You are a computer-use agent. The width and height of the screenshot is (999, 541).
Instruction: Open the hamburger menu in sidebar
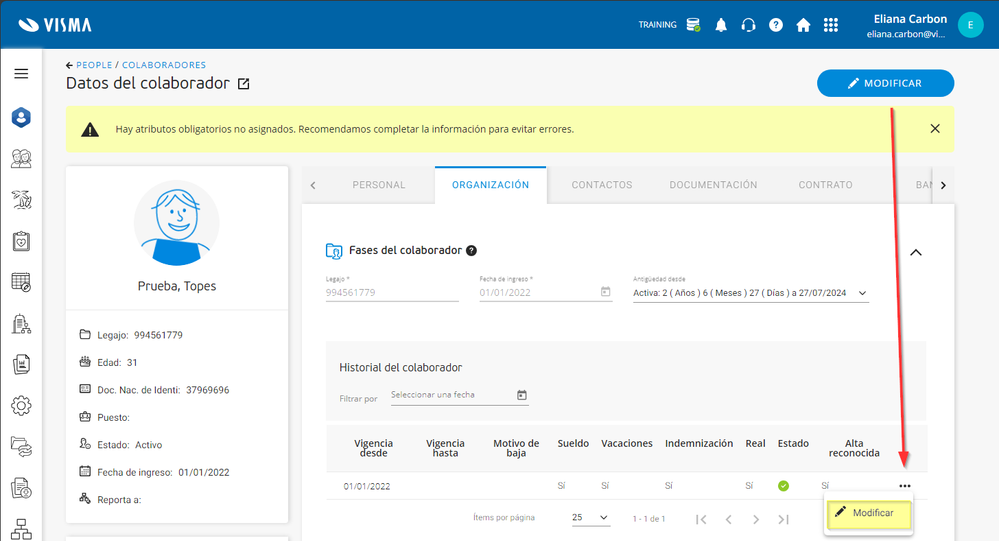click(21, 74)
